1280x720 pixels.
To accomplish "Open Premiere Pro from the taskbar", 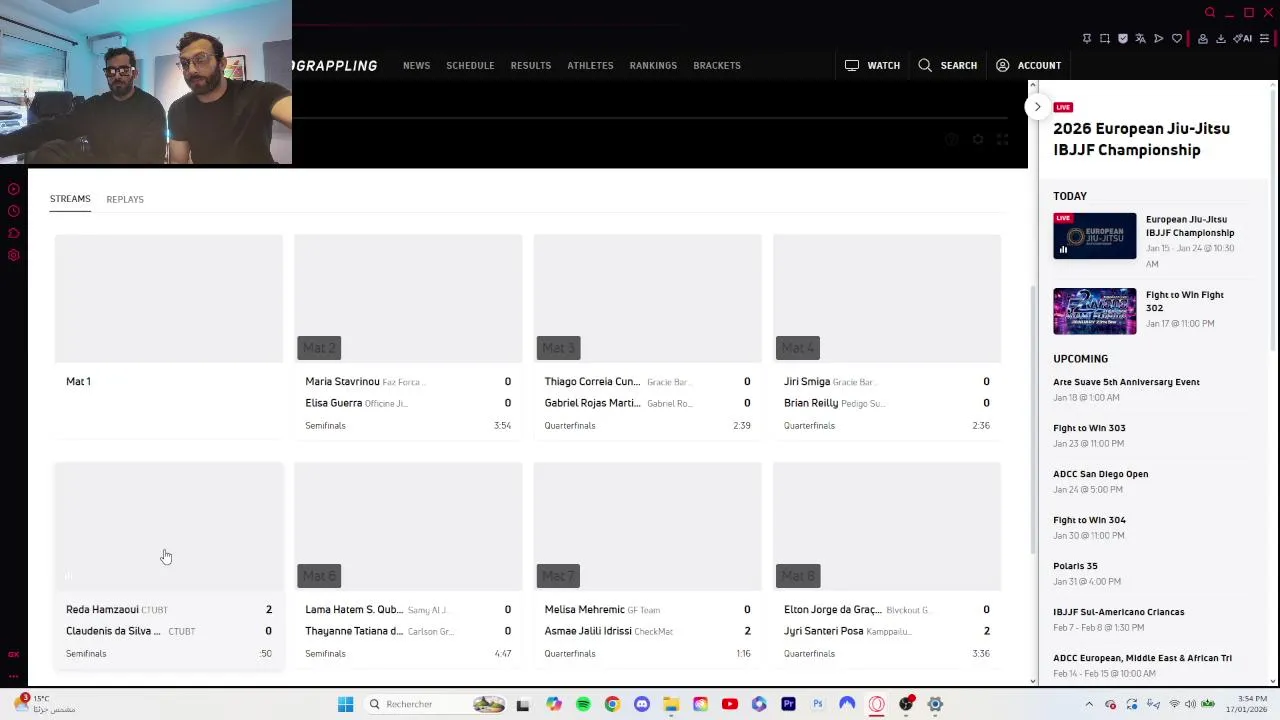I will coord(788,704).
